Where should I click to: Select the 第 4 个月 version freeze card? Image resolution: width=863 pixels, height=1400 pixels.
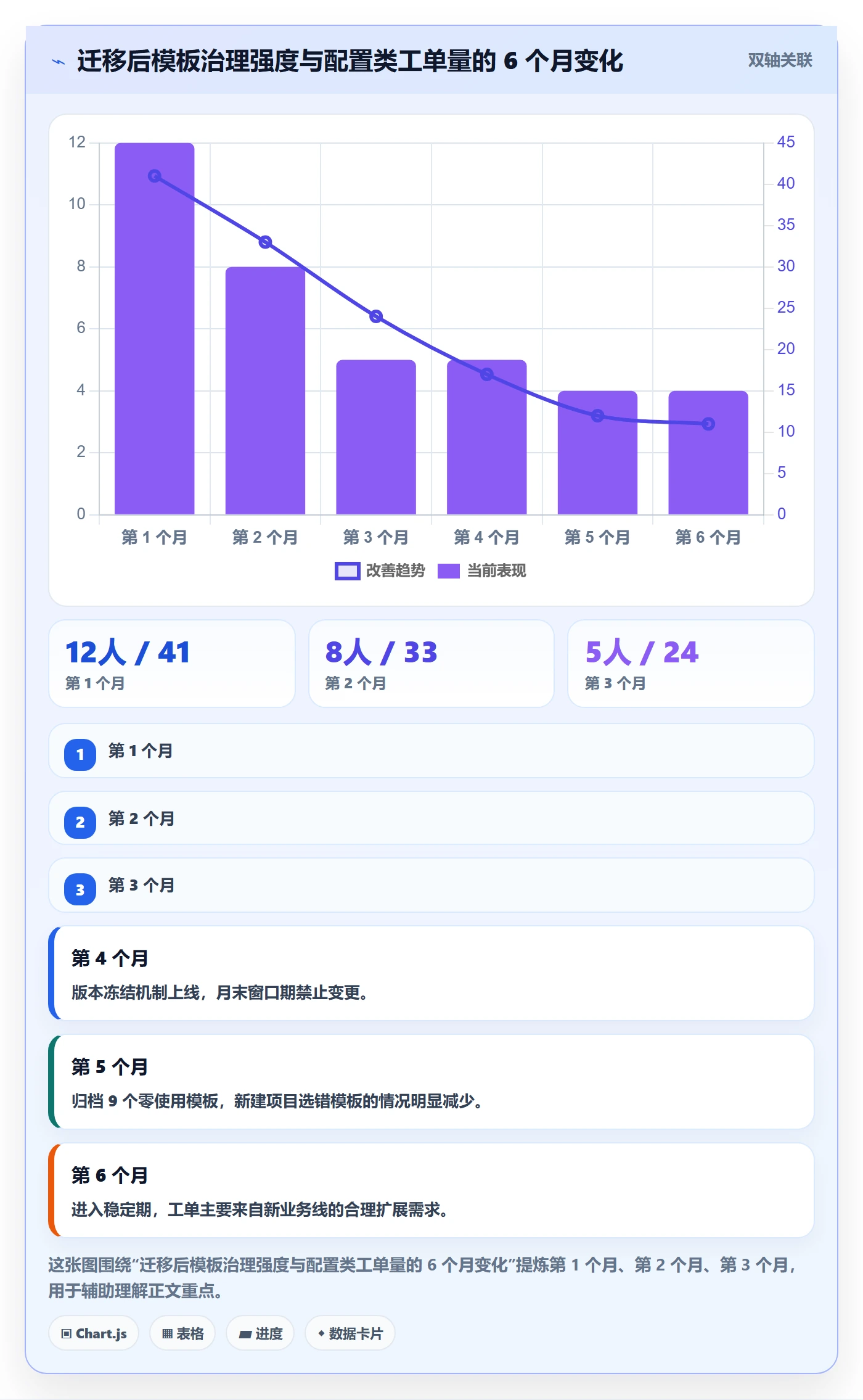click(x=431, y=973)
